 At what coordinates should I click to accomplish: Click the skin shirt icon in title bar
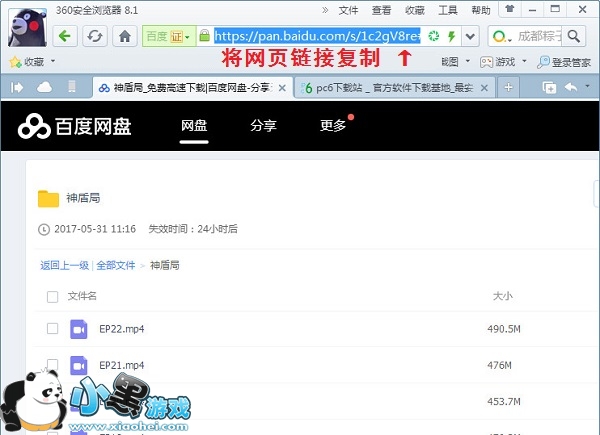pos(509,9)
